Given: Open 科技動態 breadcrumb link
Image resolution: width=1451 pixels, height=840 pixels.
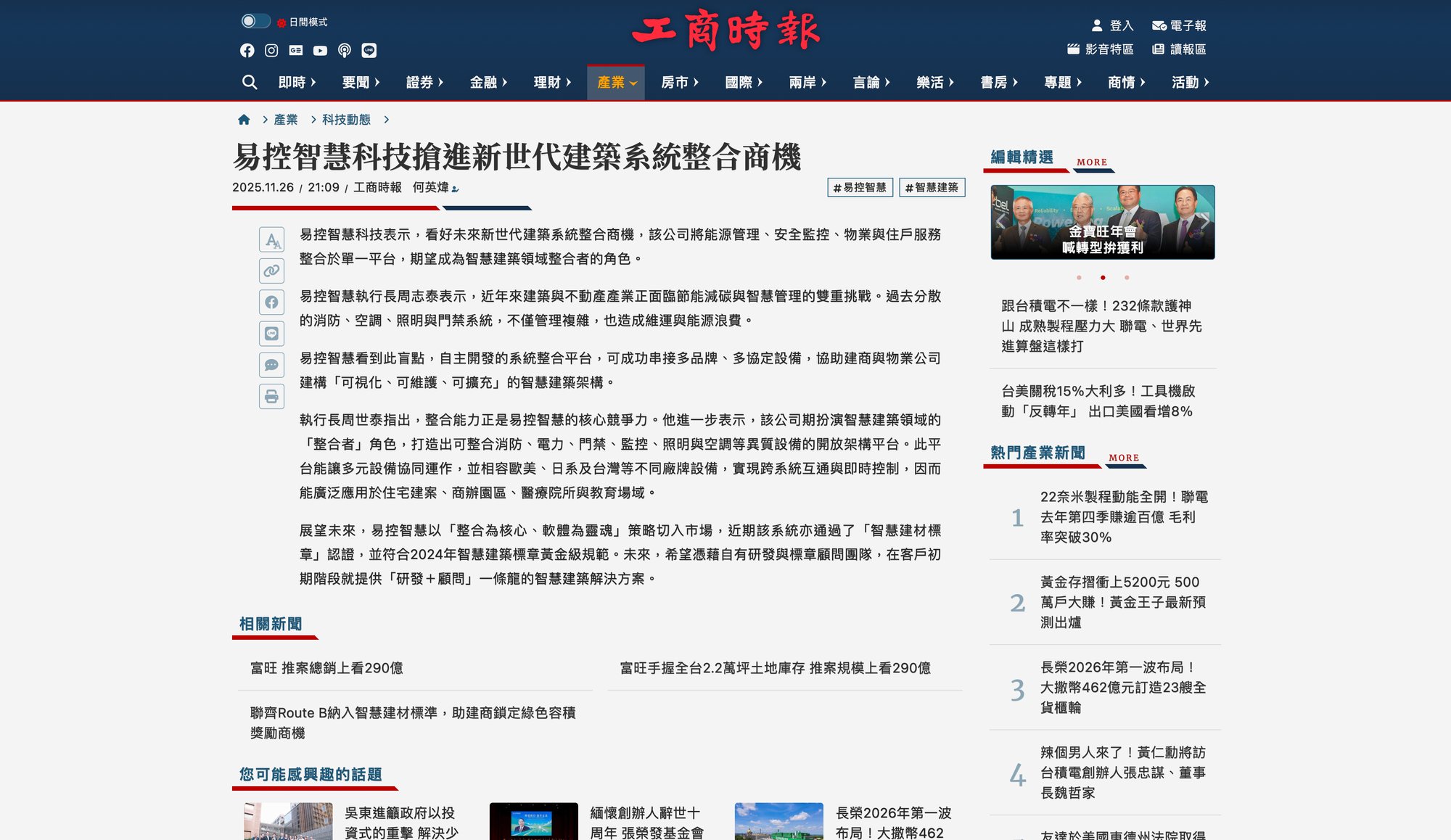Looking at the screenshot, I should click(346, 120).
